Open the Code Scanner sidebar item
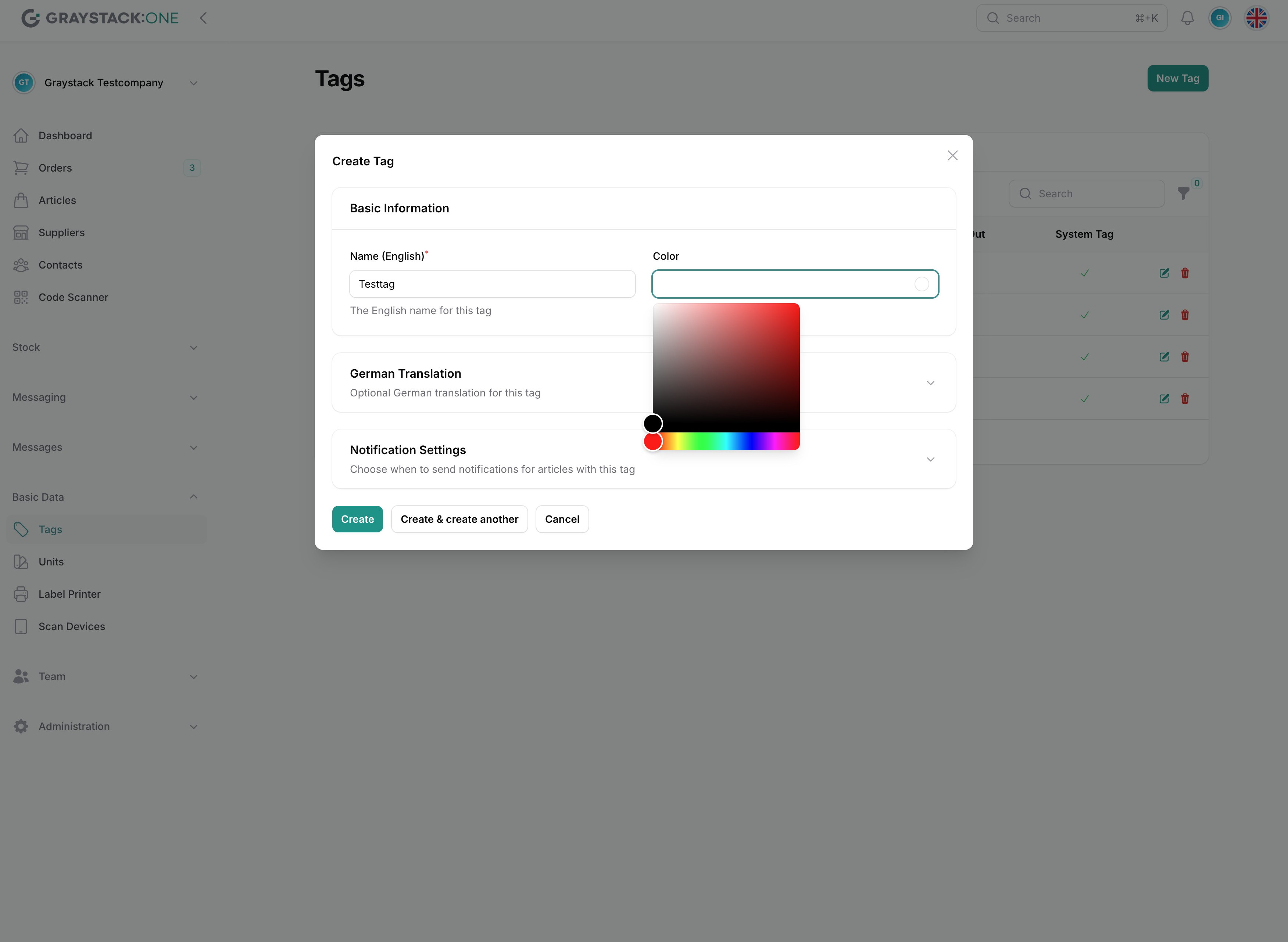The image size is (1288, 942). 73,297
